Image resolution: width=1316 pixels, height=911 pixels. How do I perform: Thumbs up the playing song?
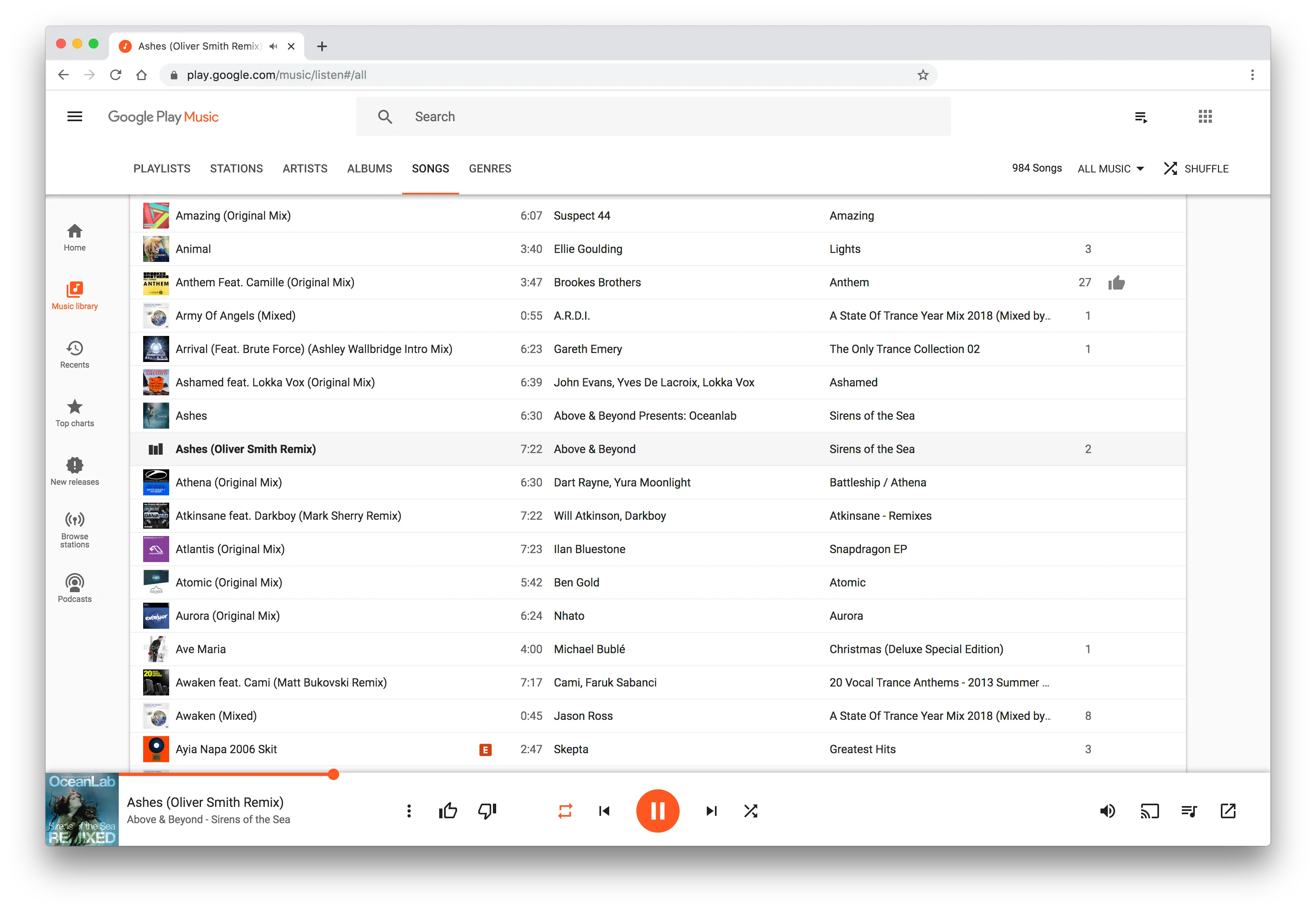point(448,811)
